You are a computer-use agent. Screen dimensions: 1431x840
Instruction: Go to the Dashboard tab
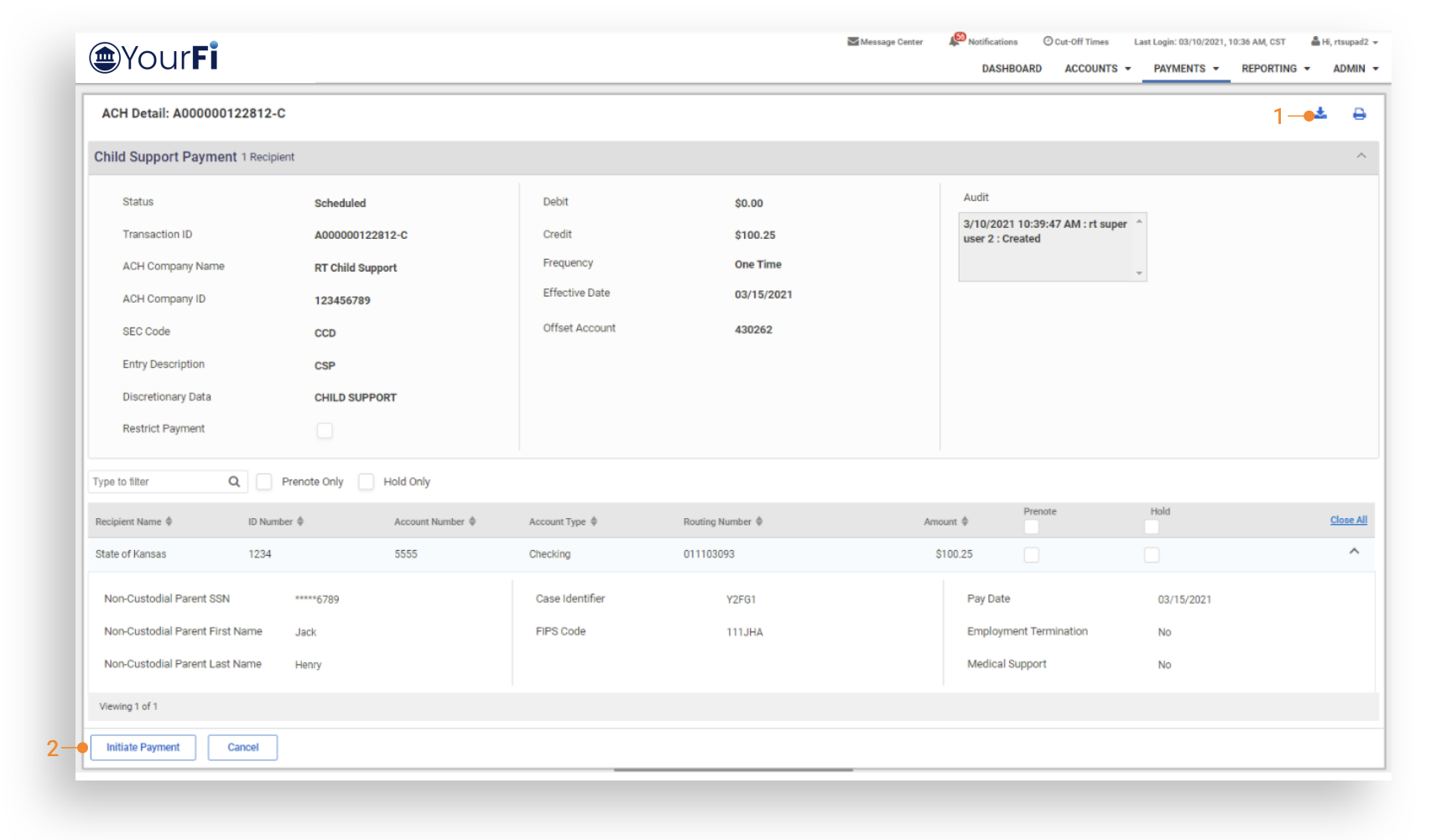click(1012, 69)
